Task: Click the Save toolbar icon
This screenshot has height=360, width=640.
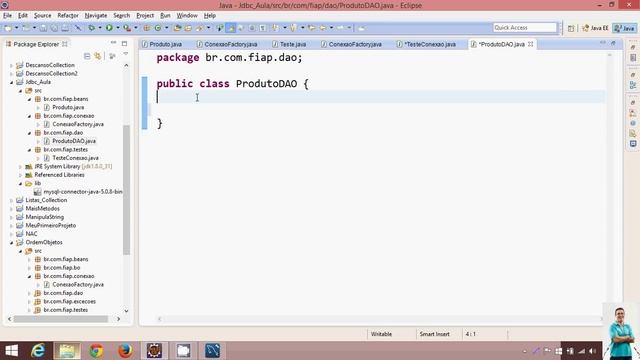Action: point(43,28)
